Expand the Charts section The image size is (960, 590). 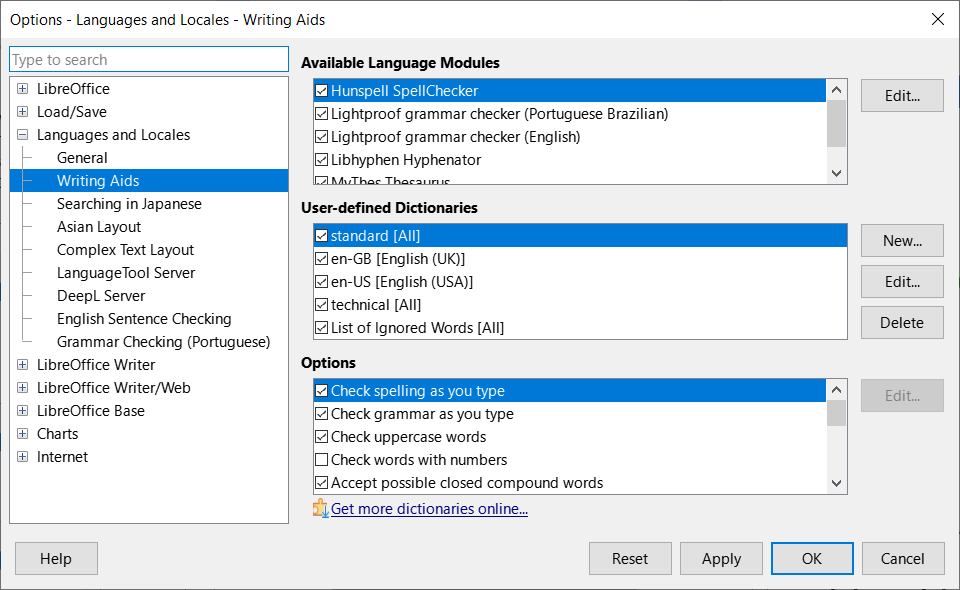point(22,433)
